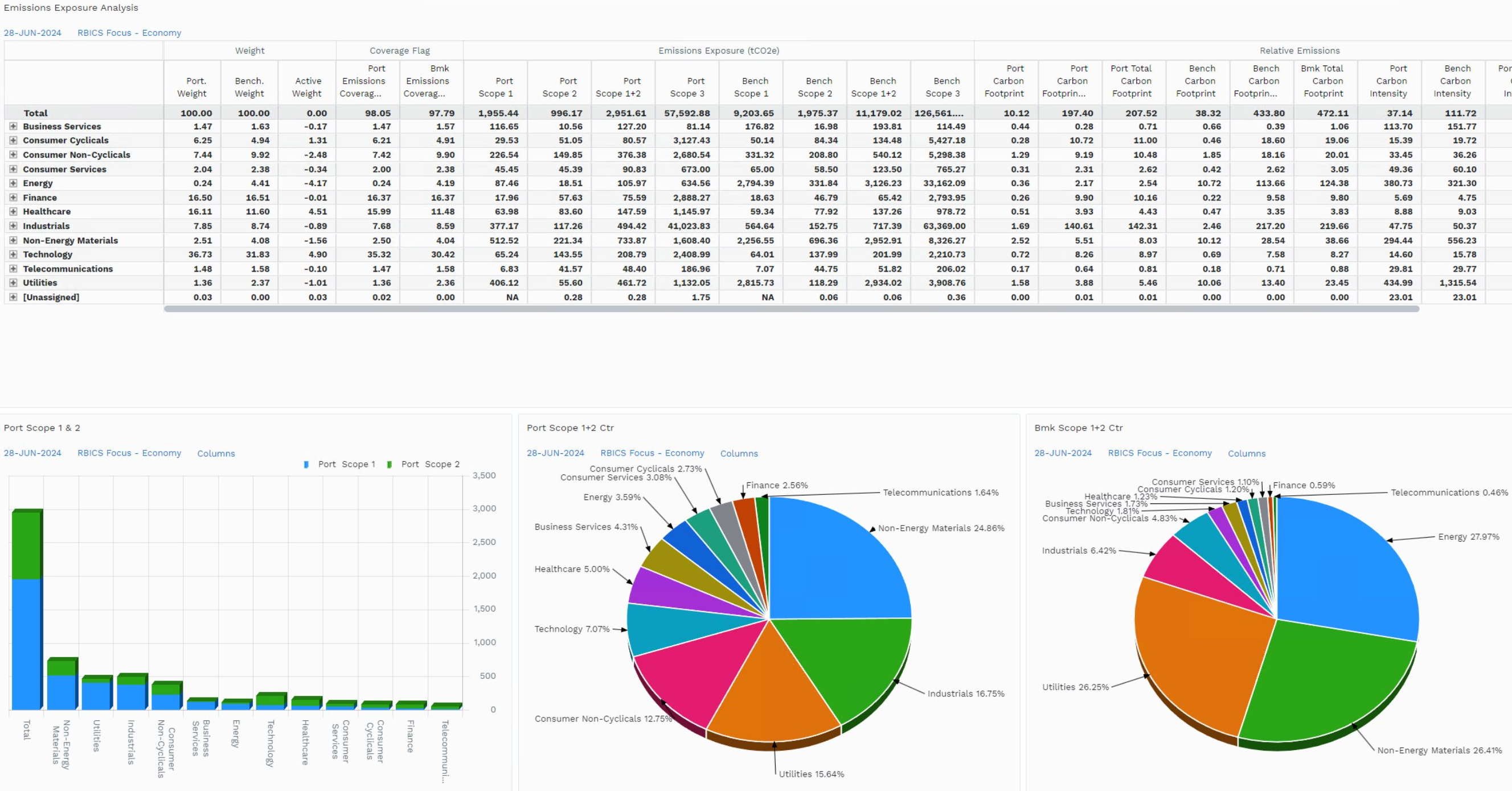Open Columns link in Bmk Scope 1+2 Ctr panel
The width and height of the screenshot is (1512, 791).
click(x=1247, y=454)
